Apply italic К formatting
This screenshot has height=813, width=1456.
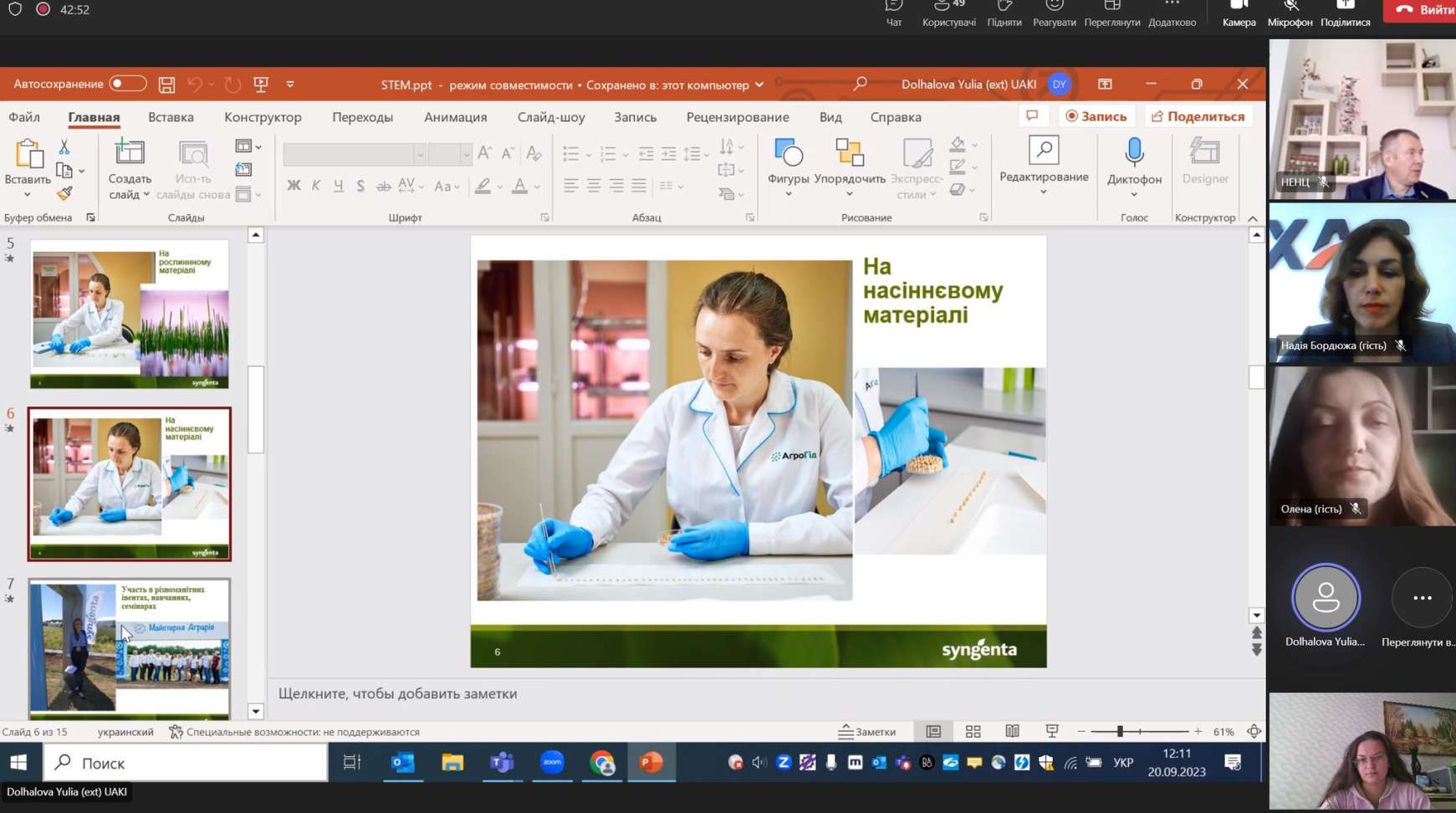tap(316, 186)
